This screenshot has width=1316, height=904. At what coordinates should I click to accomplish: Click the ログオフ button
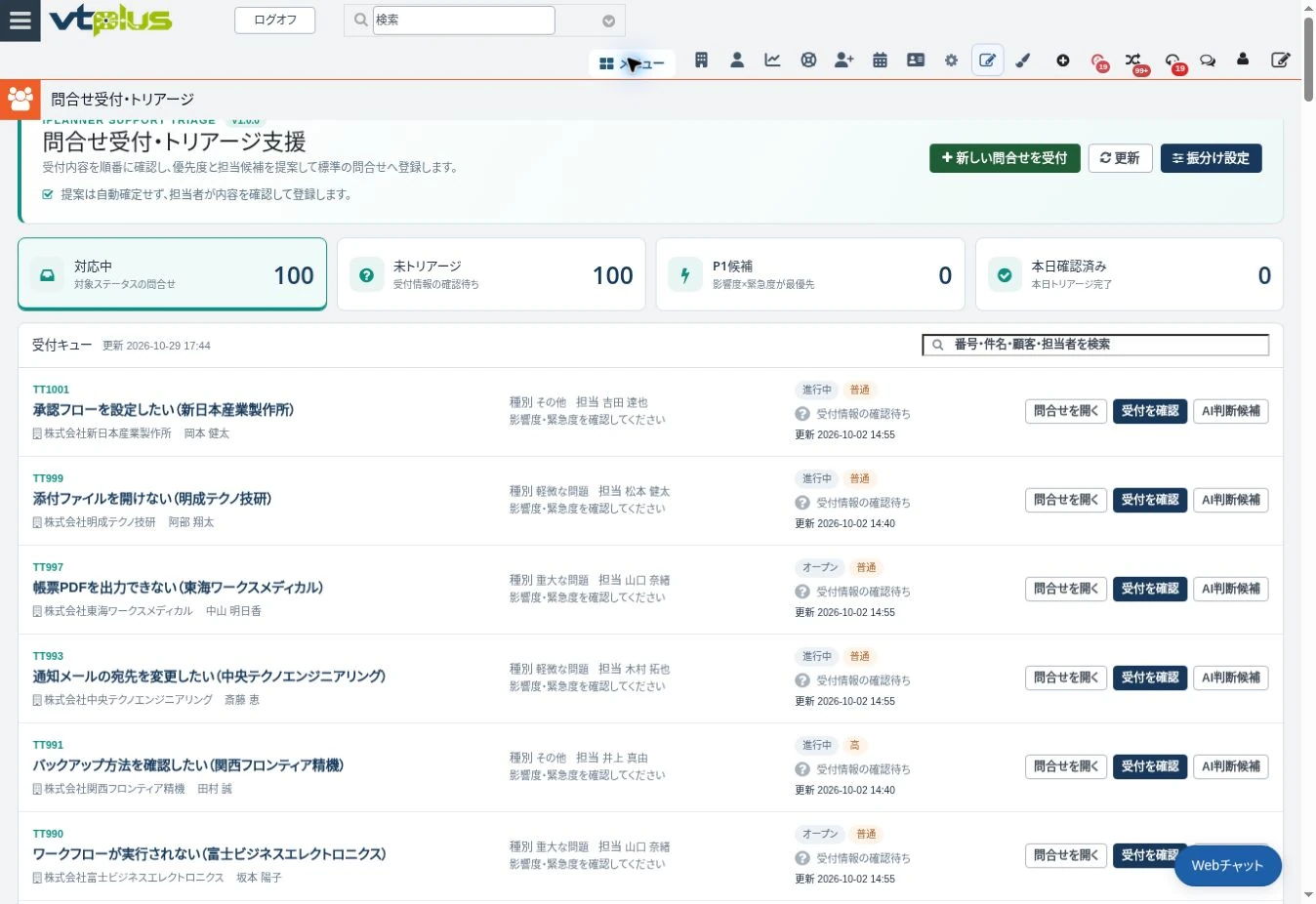pos(275,21)
